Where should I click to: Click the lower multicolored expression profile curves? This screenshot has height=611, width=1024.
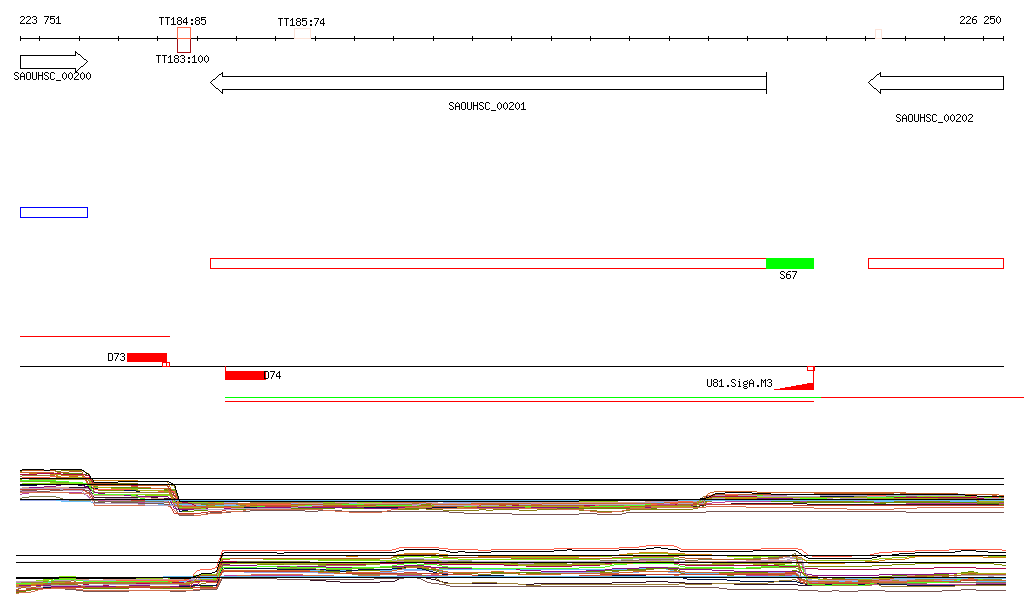pos(511,569)
